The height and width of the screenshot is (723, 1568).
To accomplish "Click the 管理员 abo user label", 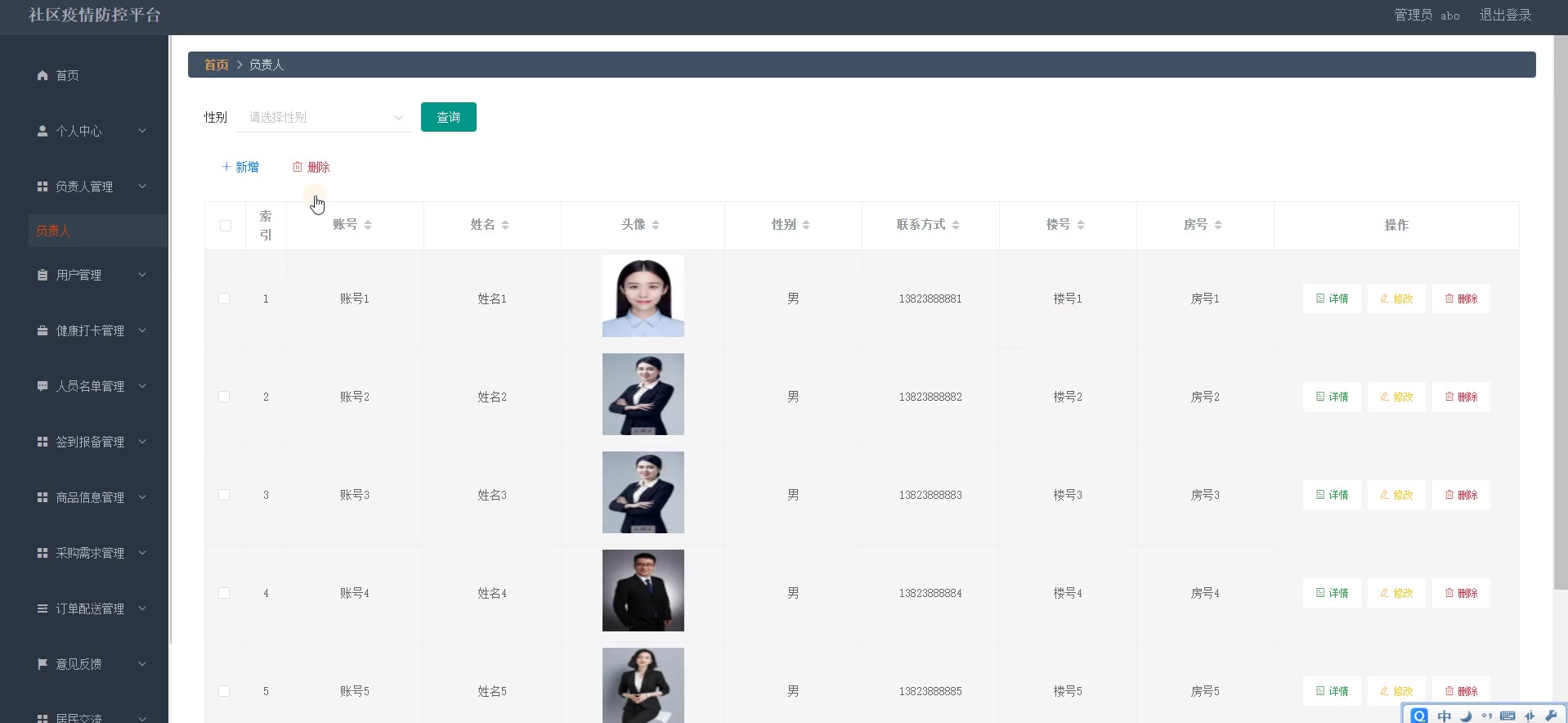I will tap(1427, 15).
